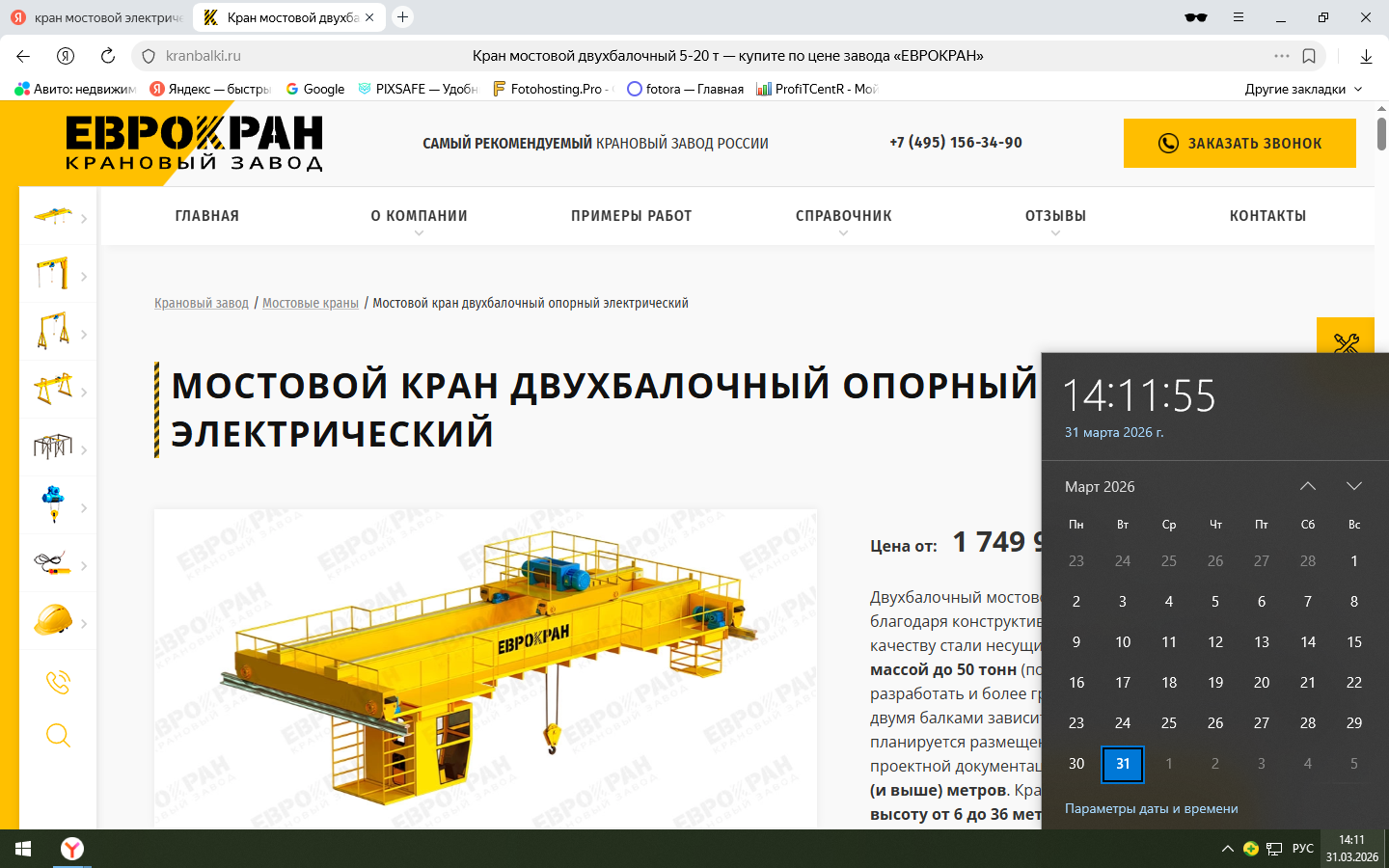Click the blue electric hoist sidebar icon
Viewport: 1389px width, 868px height.
pos(53,503)
